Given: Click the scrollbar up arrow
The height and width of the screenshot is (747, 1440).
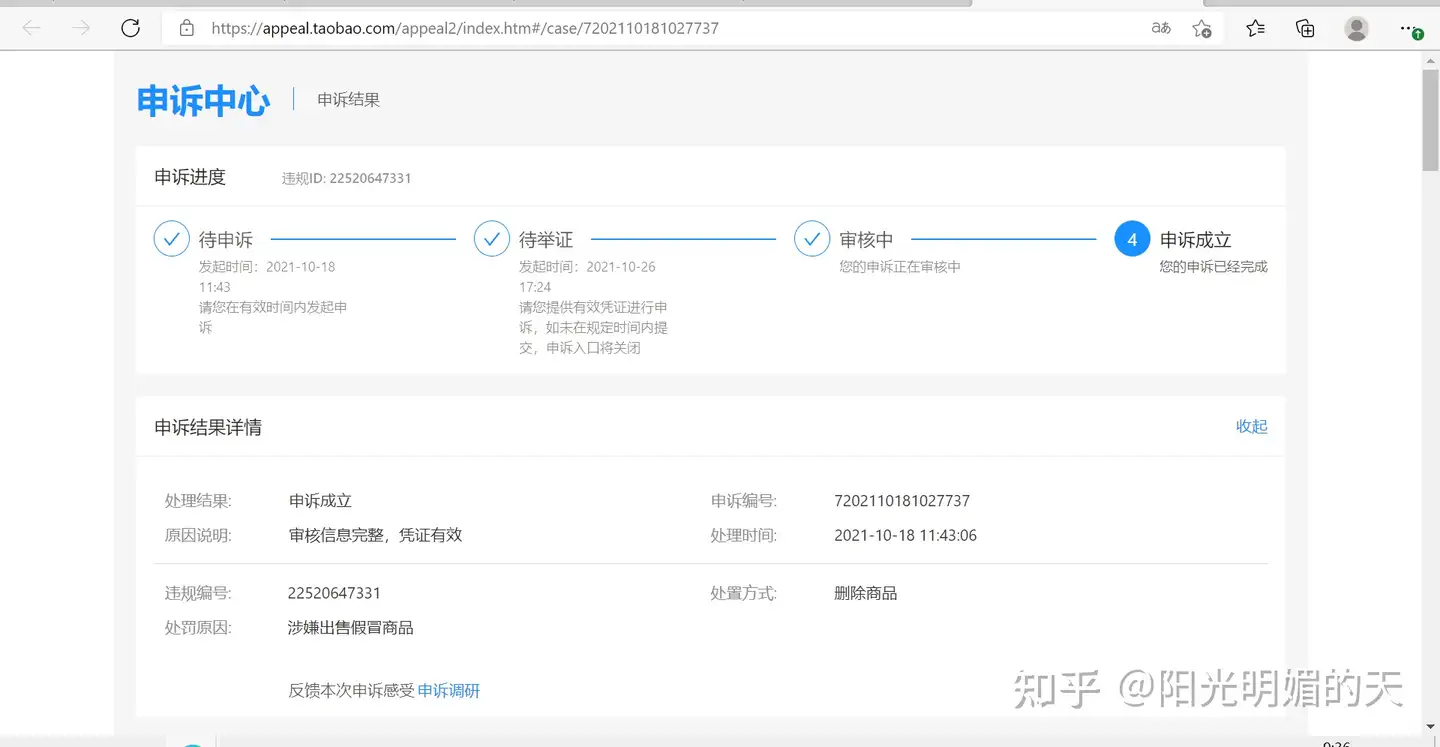Looking at the screenshot, I should click(1430, 60).
